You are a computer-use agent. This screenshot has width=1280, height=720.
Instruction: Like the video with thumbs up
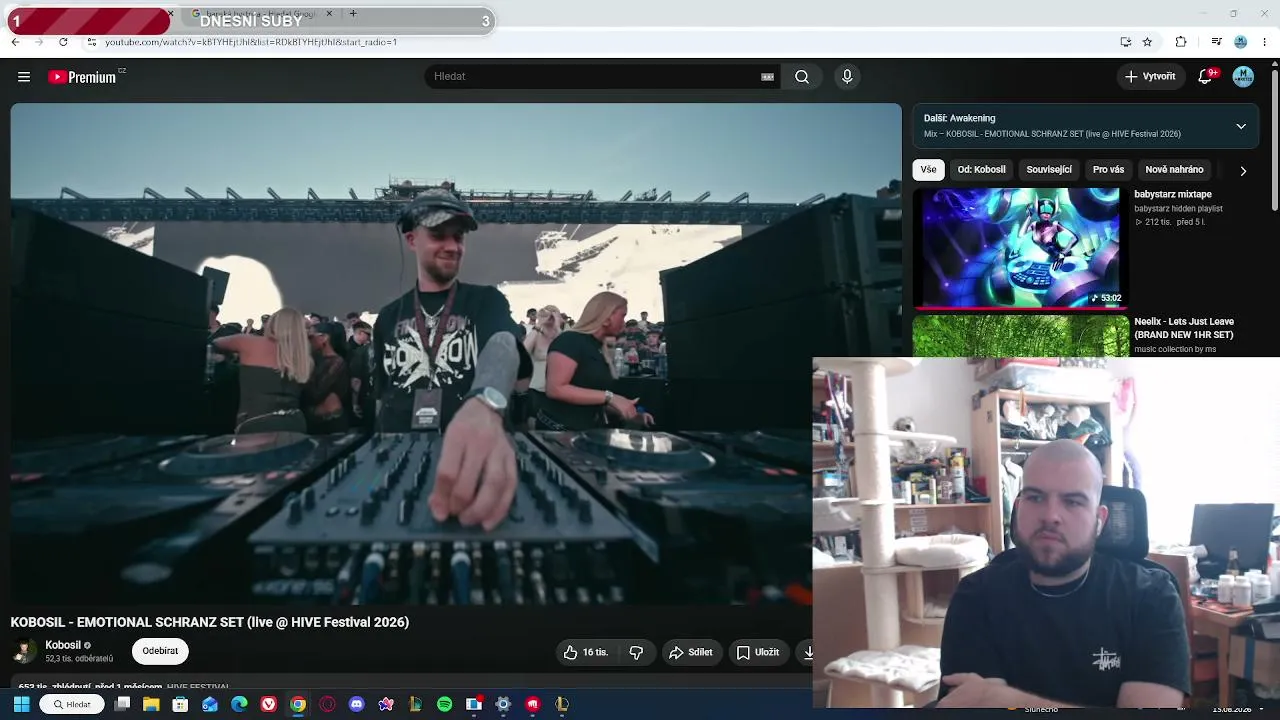coord(584,652)
